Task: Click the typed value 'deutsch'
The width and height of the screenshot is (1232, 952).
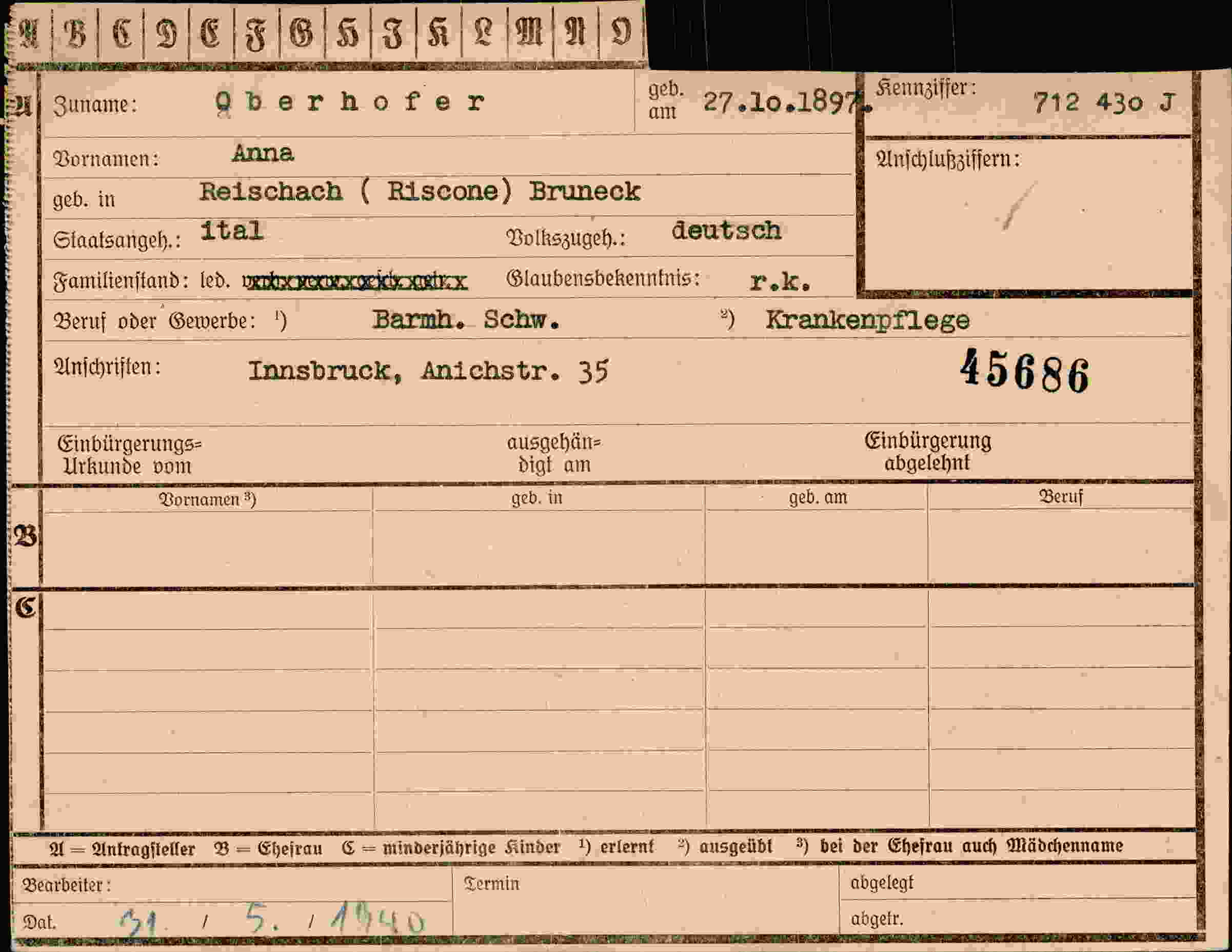Action: pyautogui.click(x=726, y=231)
